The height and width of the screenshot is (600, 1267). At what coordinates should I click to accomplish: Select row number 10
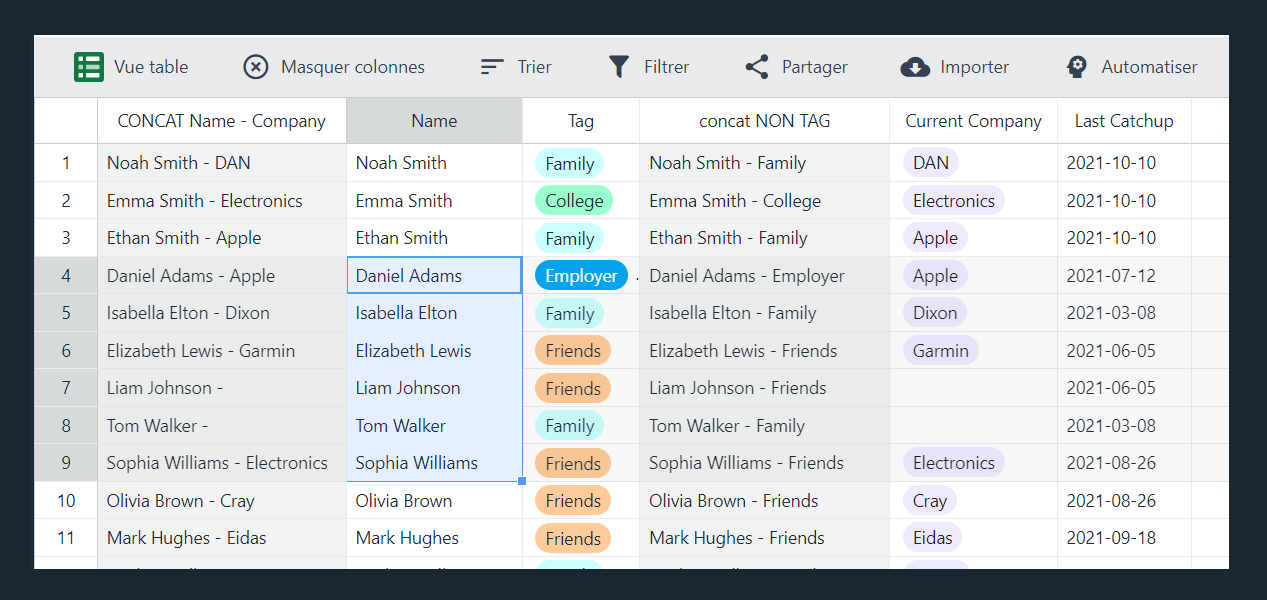tap(66, 501)
